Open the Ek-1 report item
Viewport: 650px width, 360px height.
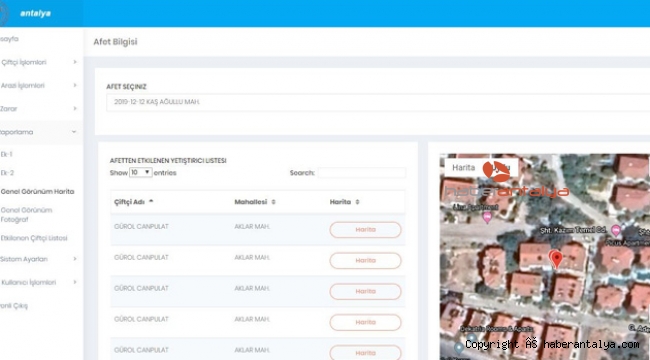pos(7,154)
